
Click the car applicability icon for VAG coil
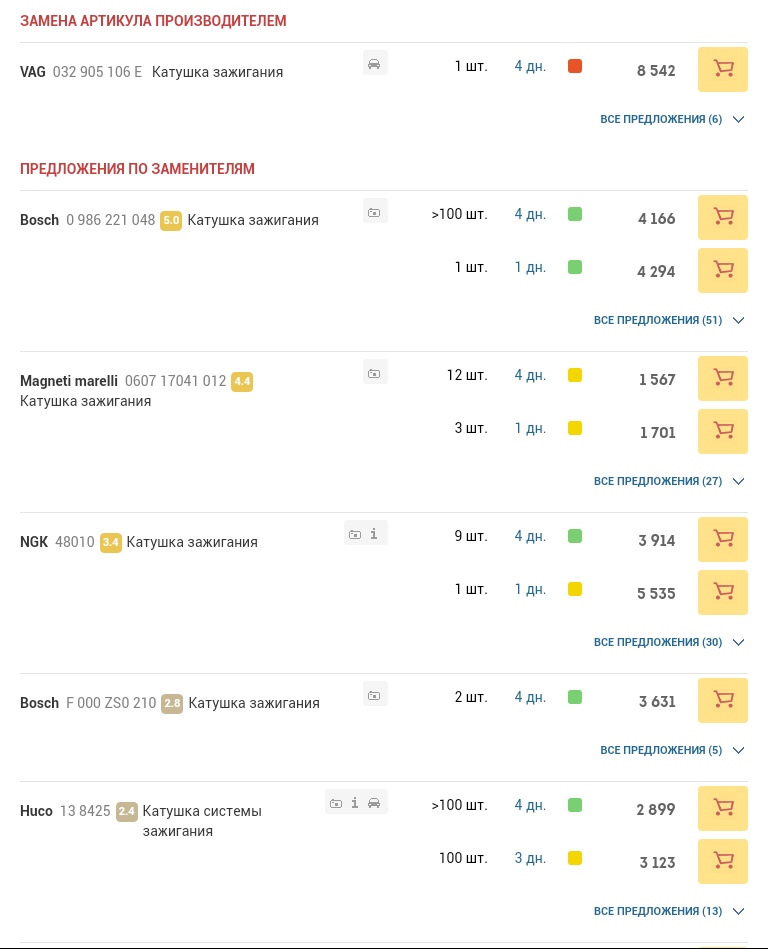coord(375,64)
